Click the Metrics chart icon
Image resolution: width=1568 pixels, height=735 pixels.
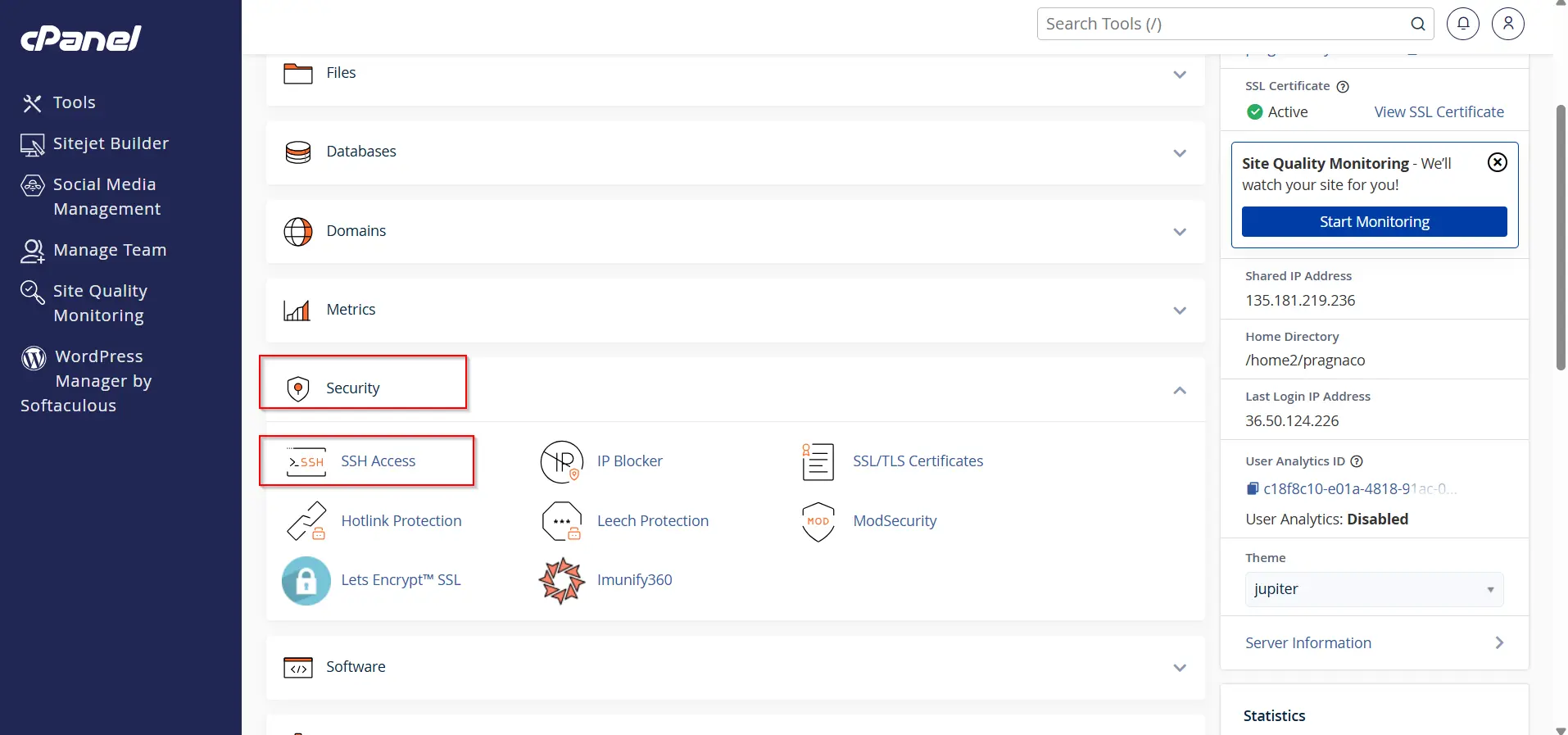(297, 311)
